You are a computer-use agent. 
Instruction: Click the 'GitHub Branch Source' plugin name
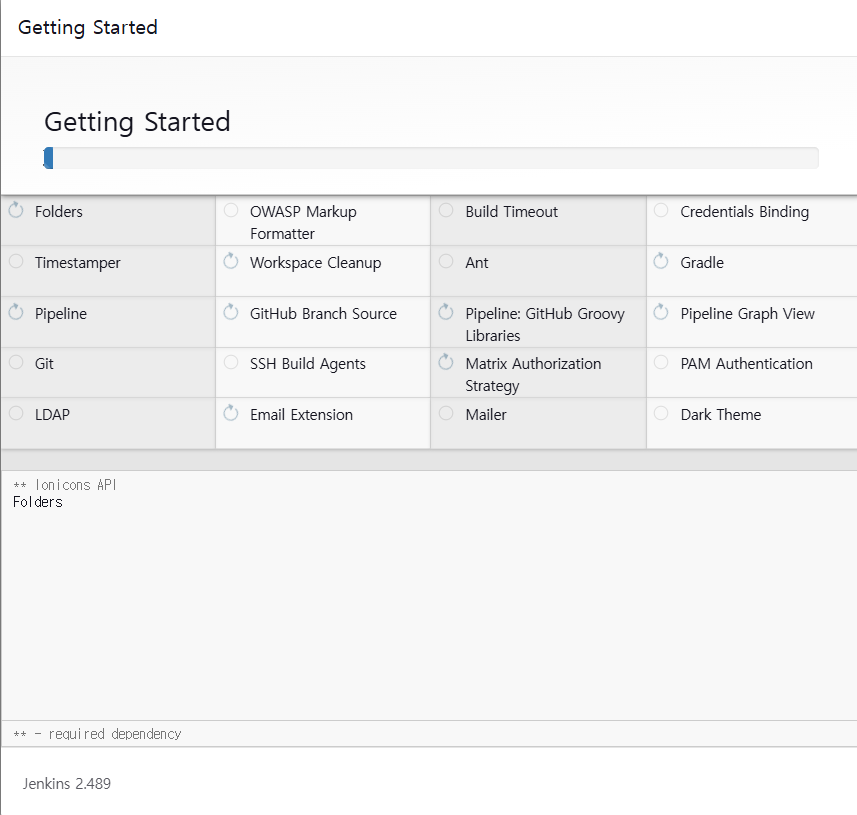[323, 314]
